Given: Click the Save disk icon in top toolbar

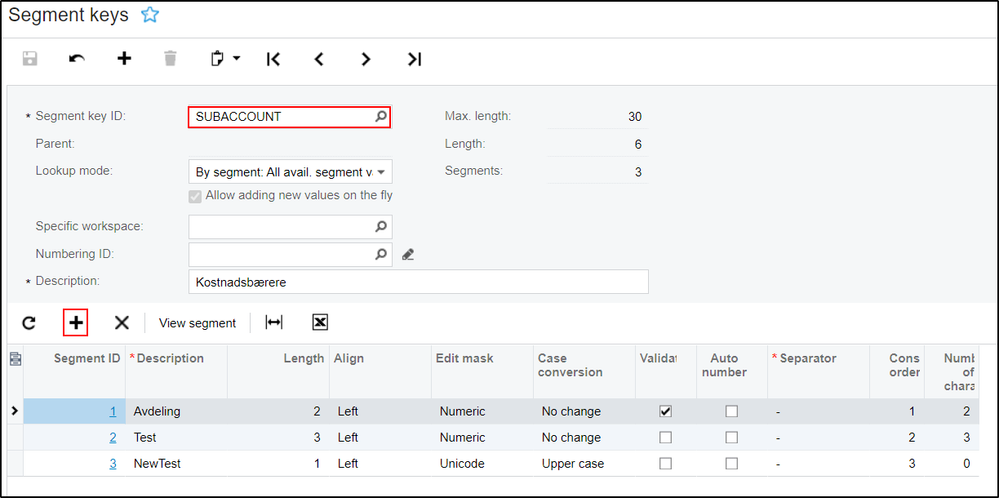Looking at the screenshot, I should coord(30,59).
